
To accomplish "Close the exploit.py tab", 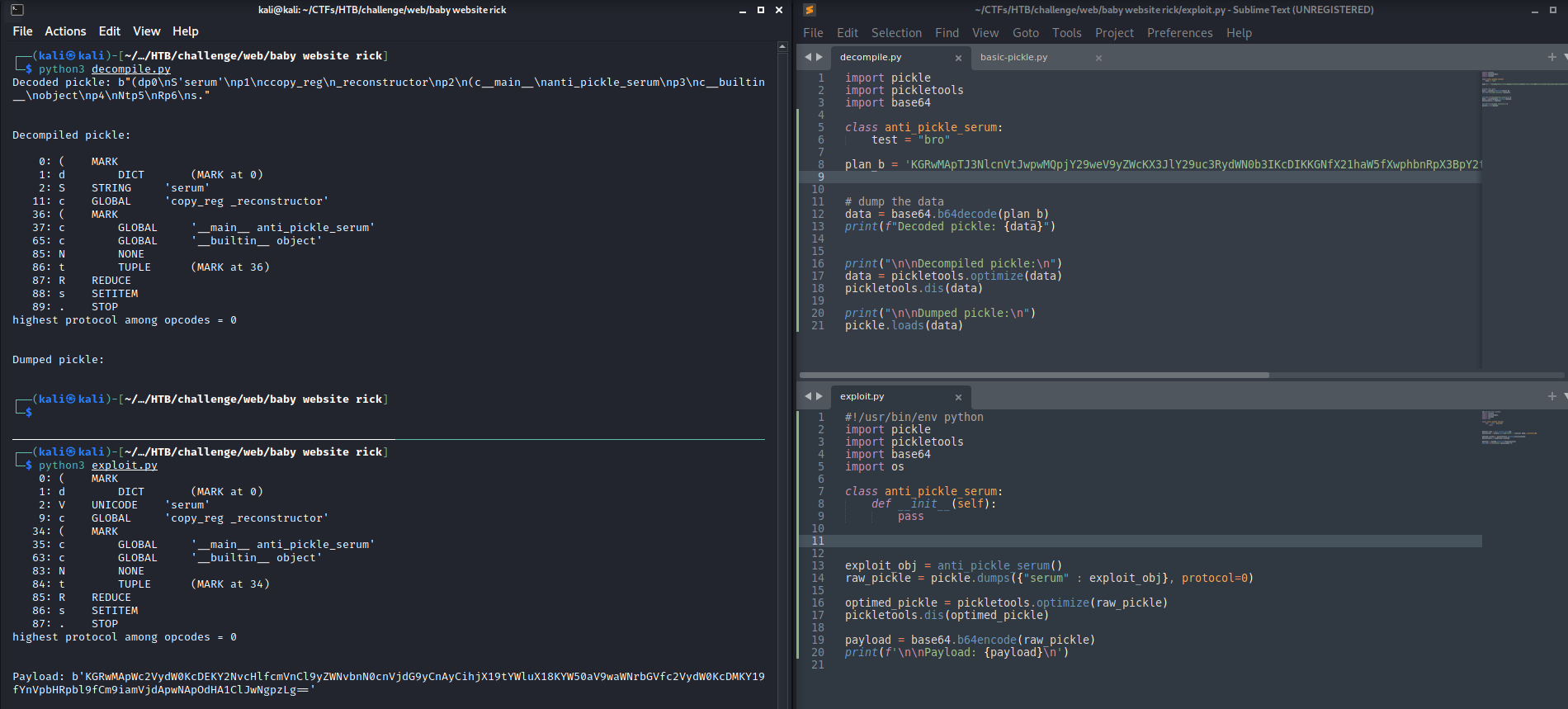I will point(958,397).
